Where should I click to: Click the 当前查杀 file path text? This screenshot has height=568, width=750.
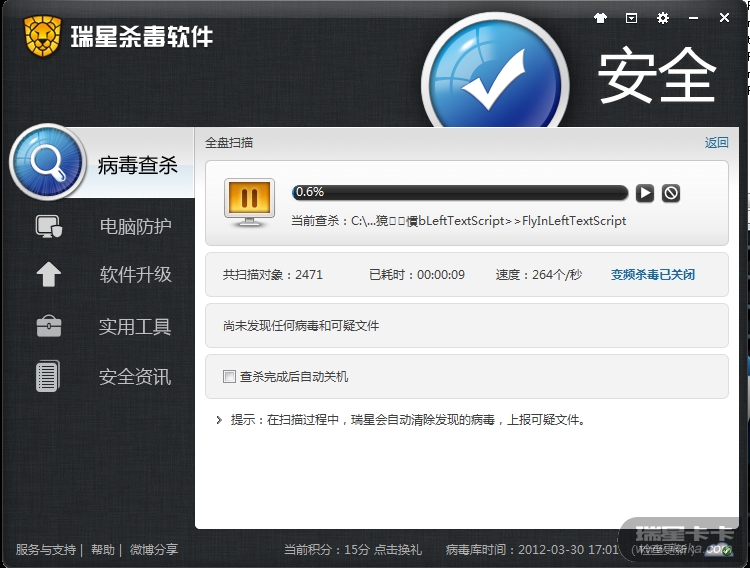pyautogui.click(x=458, y=221)
